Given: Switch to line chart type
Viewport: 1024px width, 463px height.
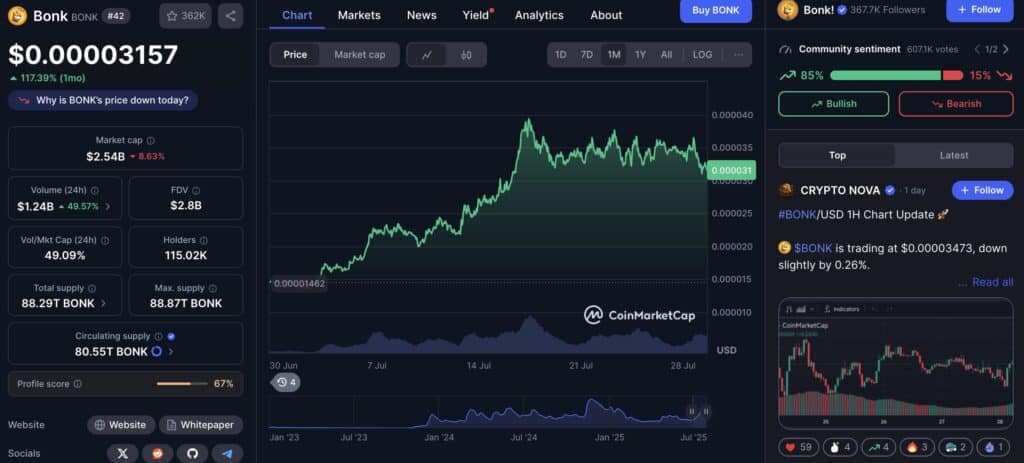Looking at the screenshot, I should 427,55.
